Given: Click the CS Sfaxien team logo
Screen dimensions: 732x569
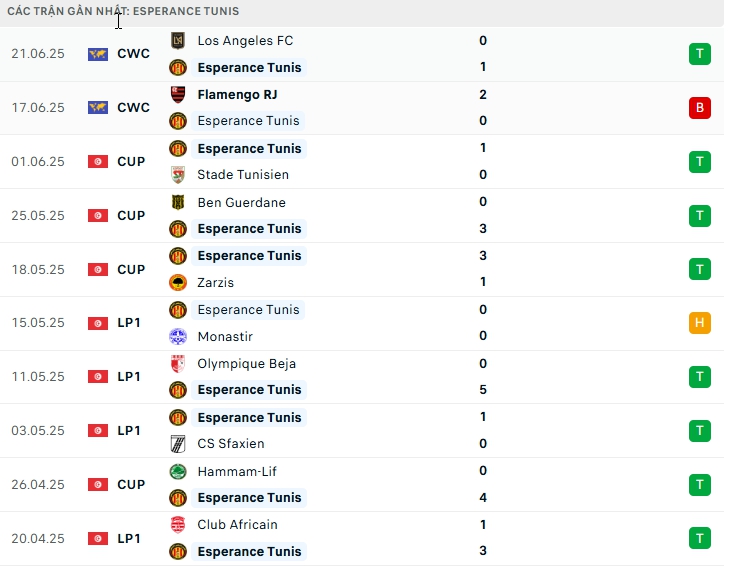Looking at the screenshot, I should pos(178,444).
